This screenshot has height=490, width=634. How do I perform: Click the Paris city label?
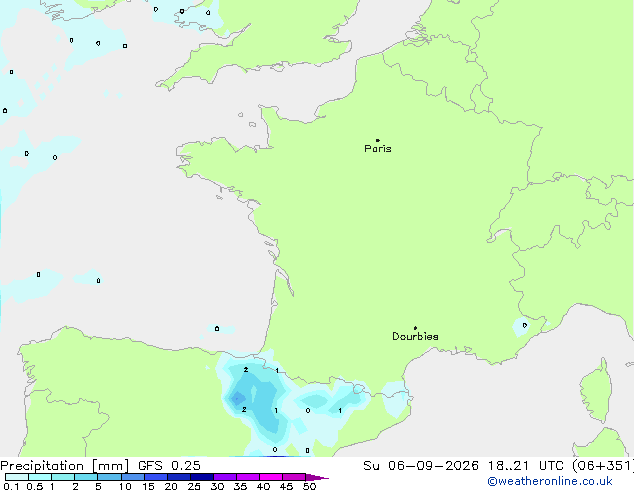click(x=378, y=149)
